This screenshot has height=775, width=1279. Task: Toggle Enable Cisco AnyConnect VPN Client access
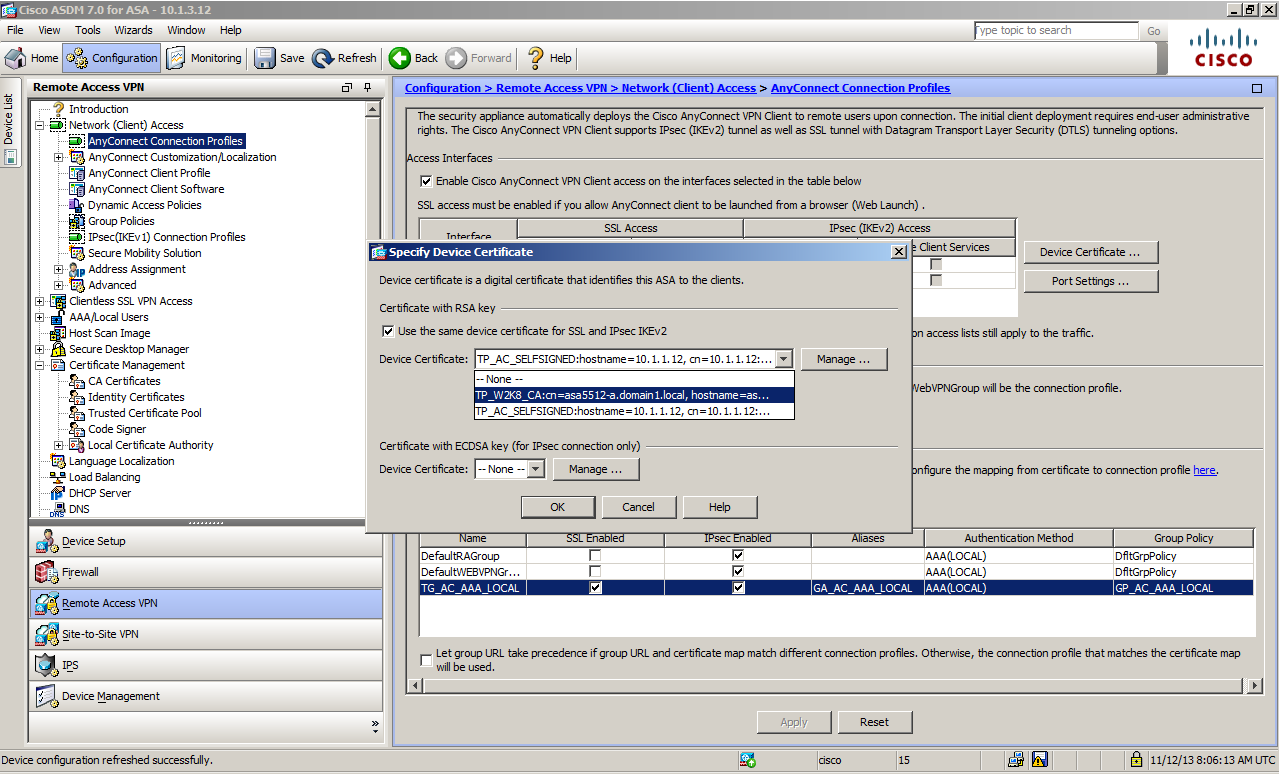[427, 181]
